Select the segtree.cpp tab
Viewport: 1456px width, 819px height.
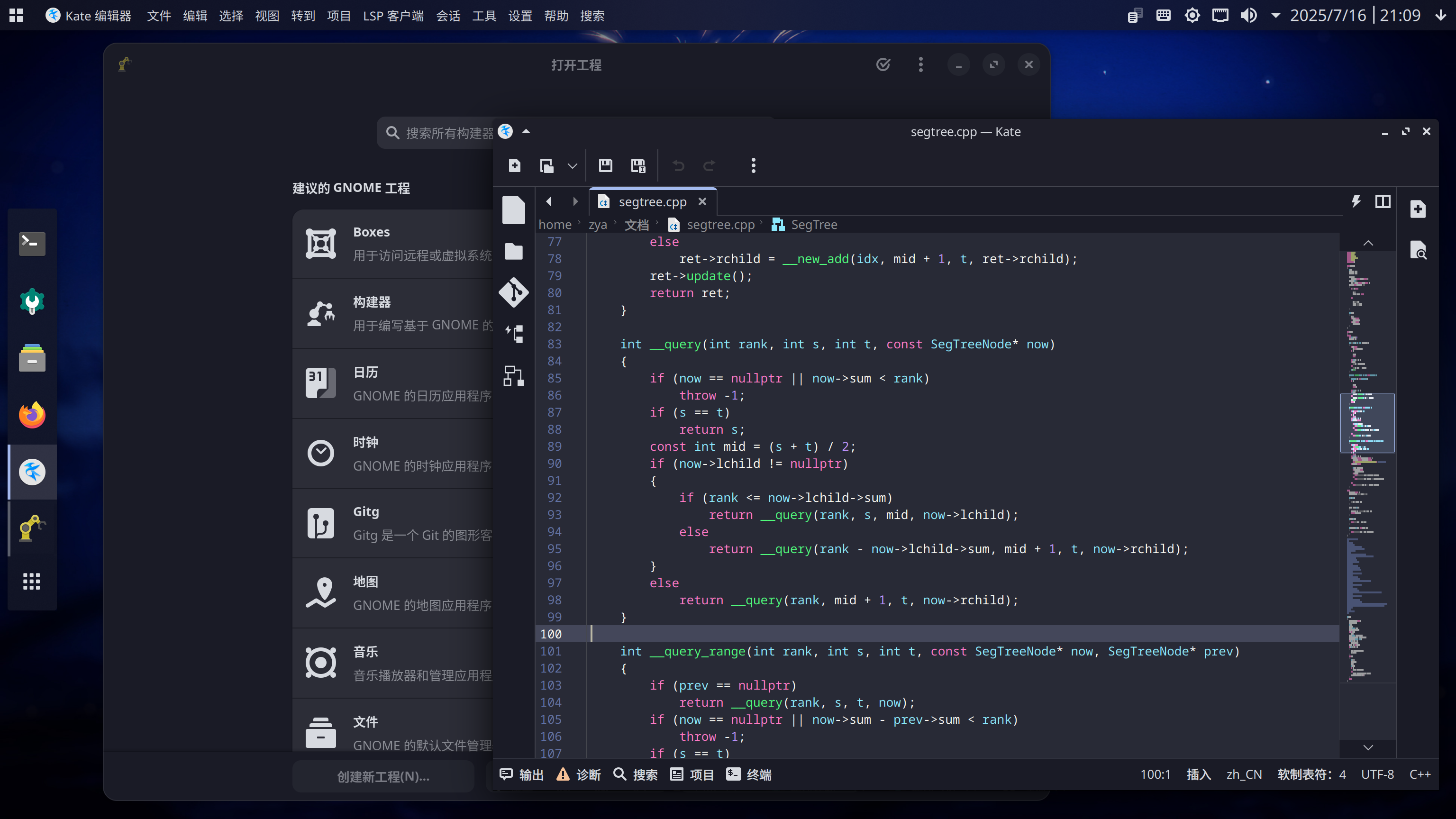(x=652, y=202)
